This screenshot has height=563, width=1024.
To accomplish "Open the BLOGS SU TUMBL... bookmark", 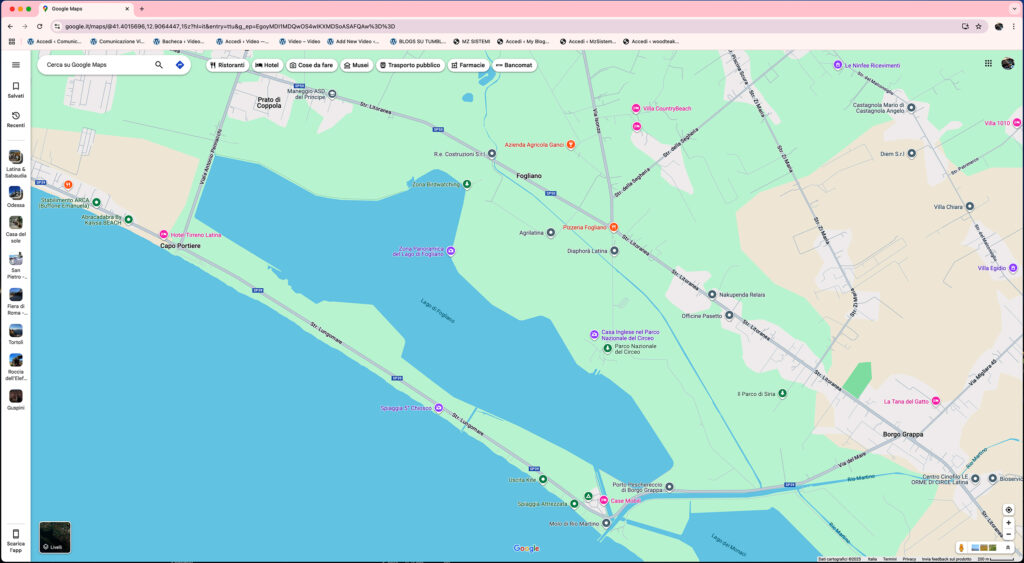I will click(418, 41).
